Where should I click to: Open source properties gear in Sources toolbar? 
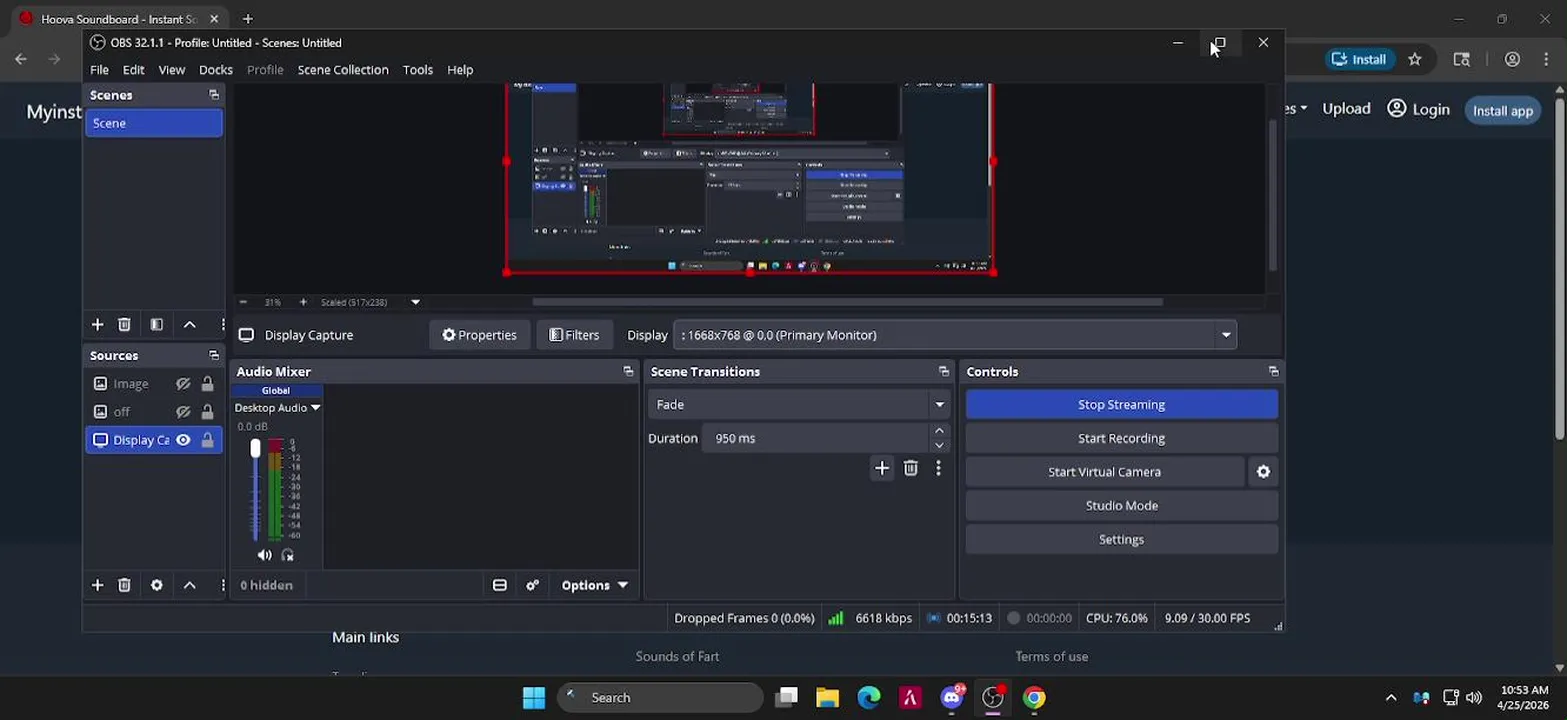pos(156,585)
